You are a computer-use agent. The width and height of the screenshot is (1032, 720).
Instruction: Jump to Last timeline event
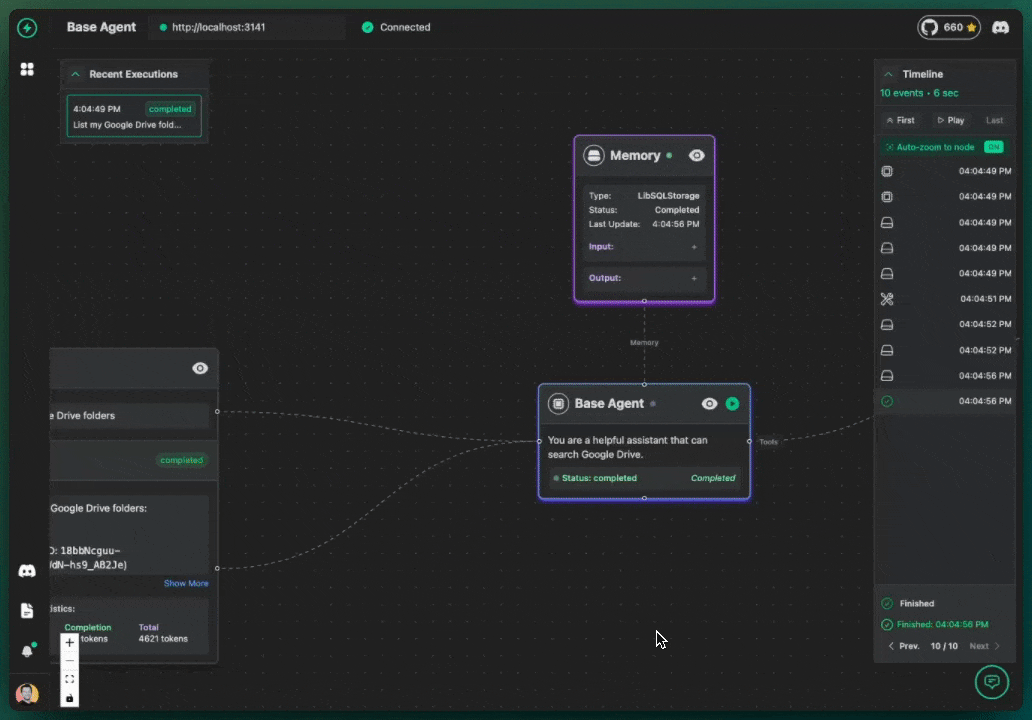(x=994, y=120)
